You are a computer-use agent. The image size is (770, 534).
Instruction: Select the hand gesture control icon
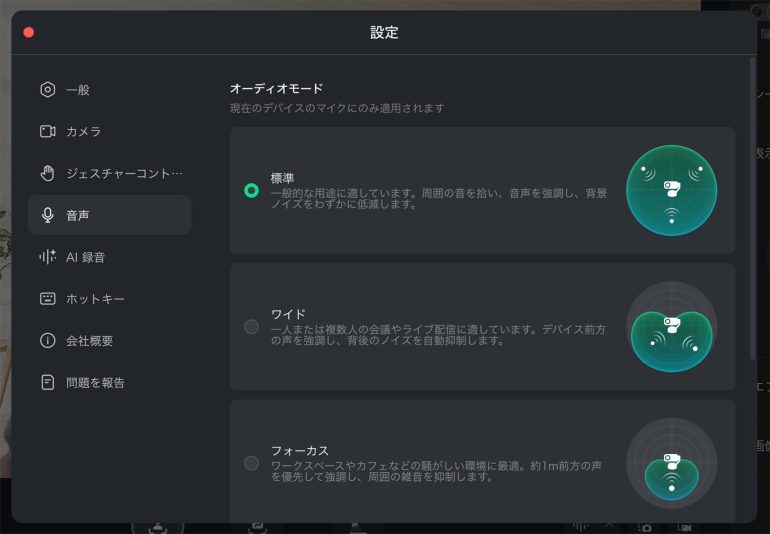pyautogui.click(x=47, y=173)
